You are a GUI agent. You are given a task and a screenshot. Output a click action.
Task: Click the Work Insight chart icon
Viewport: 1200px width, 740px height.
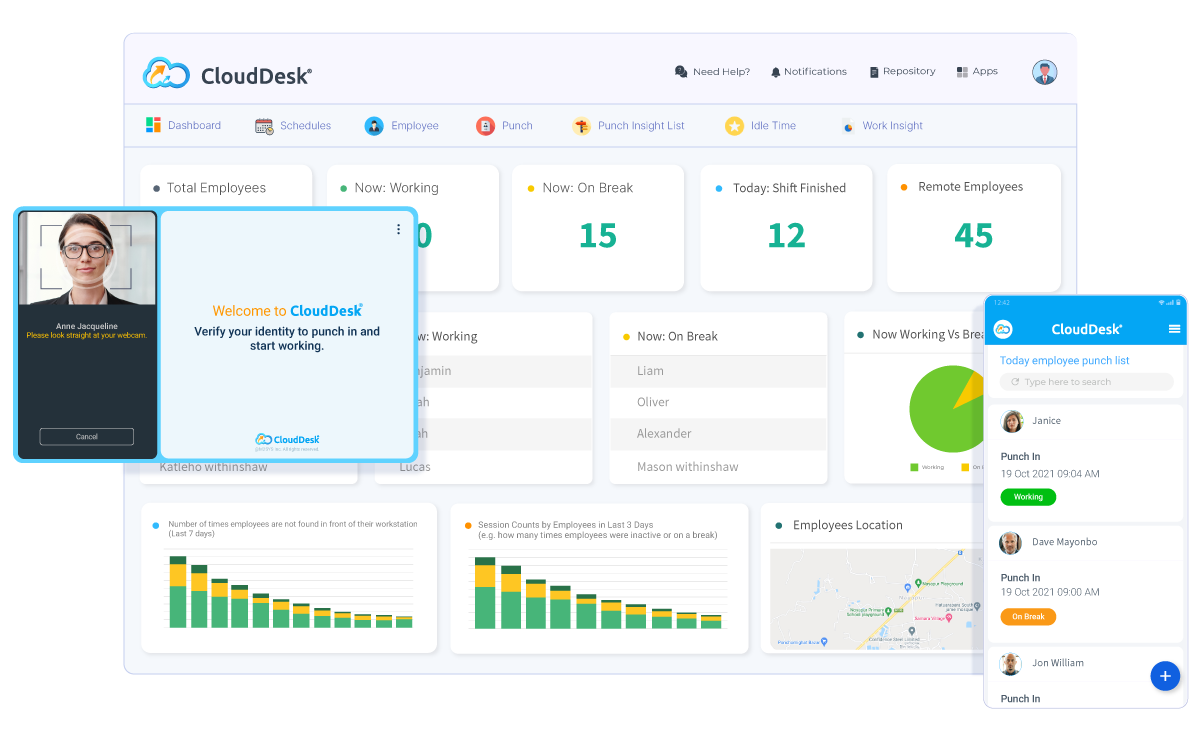[x=848, y=126]
